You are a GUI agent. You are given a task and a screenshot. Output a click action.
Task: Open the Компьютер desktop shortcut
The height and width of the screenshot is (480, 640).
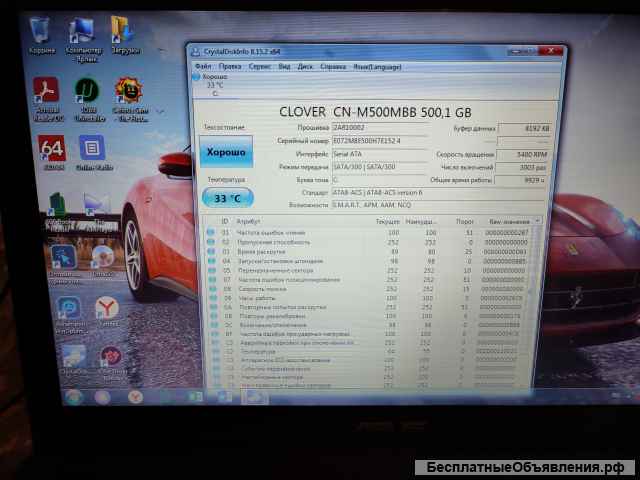(x=83, y=32)
